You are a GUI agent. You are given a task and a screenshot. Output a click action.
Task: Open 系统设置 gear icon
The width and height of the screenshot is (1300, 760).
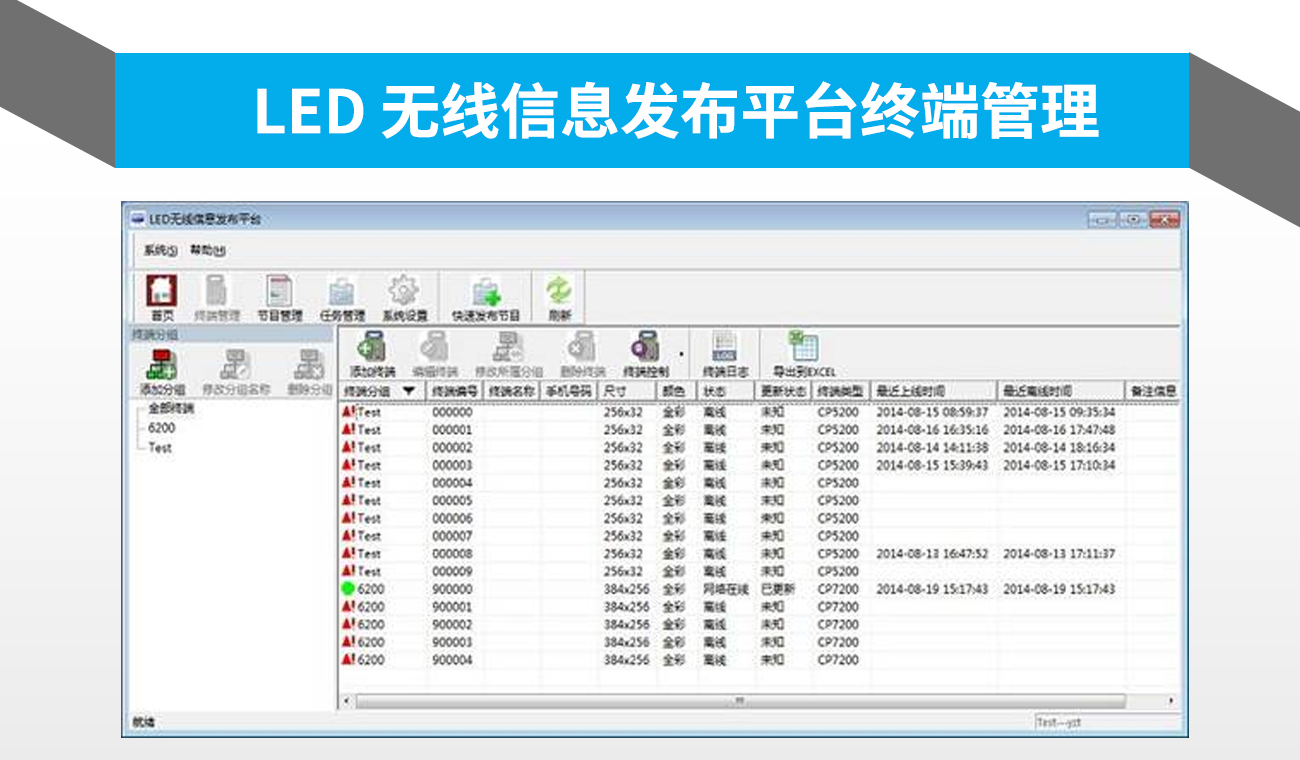pos(404,293)
